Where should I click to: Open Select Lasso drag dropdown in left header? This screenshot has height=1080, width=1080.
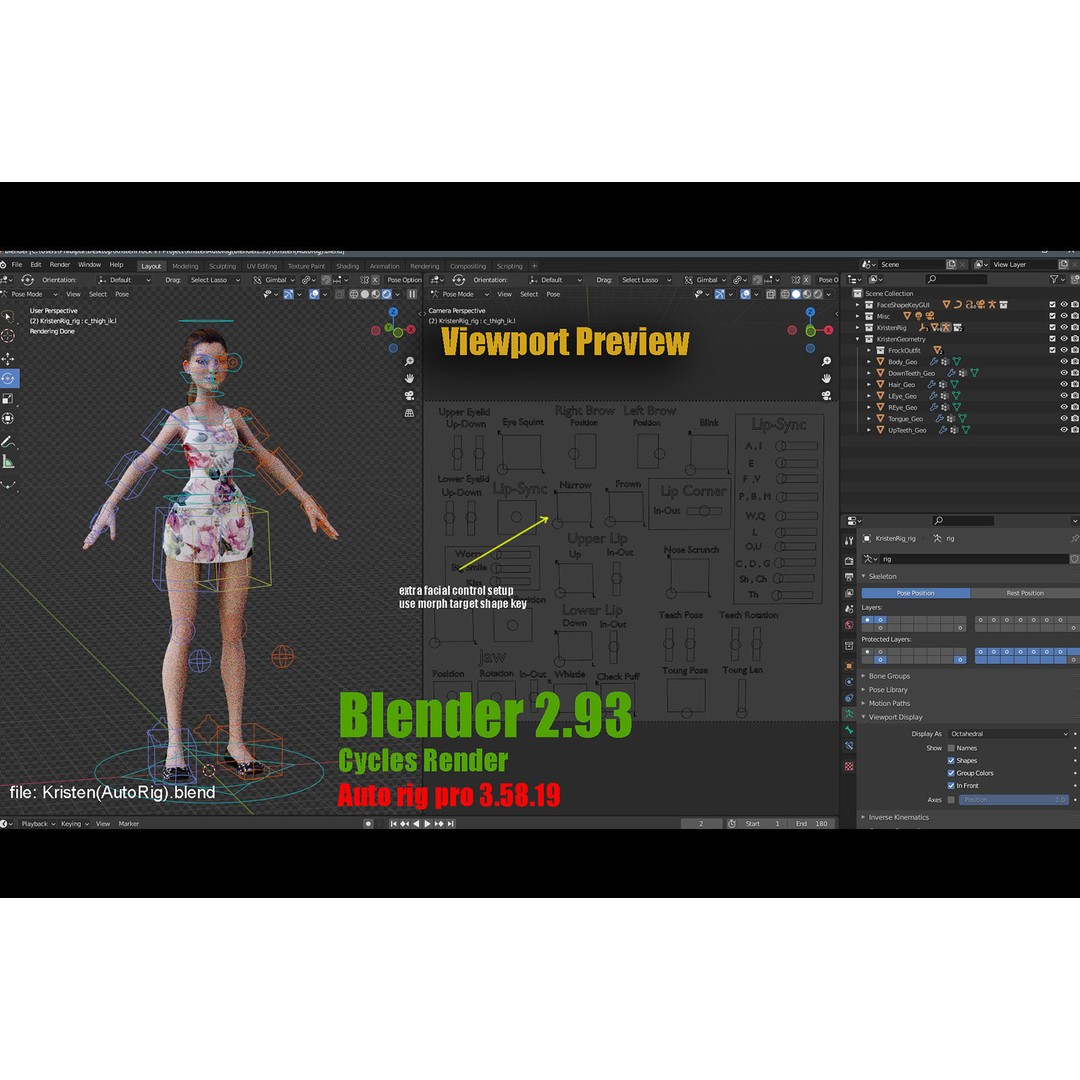pyautogui.click(x=214, y=280)
